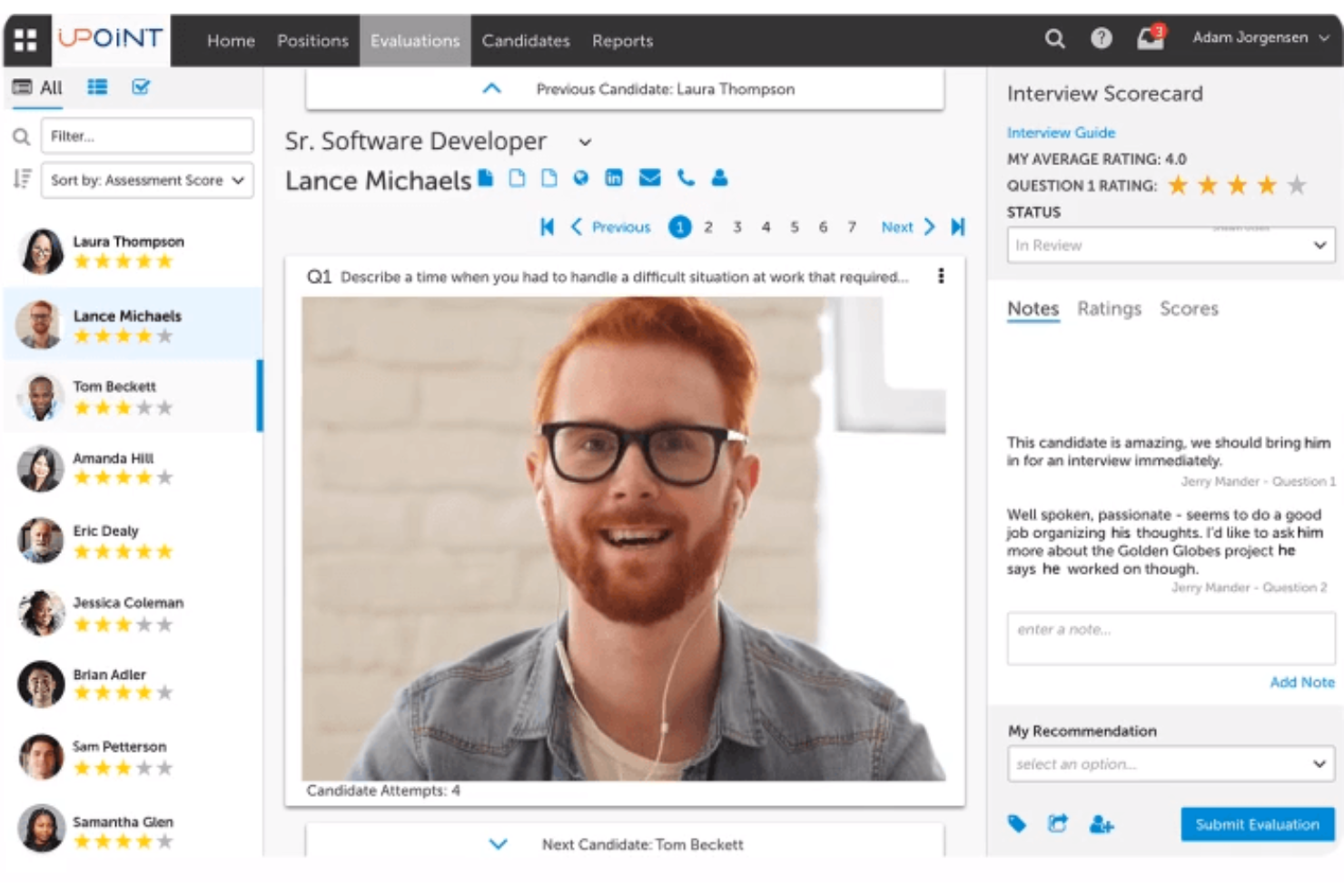Open notifications from the bell icon
1344x896 pixels.
[x=1149, y=40]
